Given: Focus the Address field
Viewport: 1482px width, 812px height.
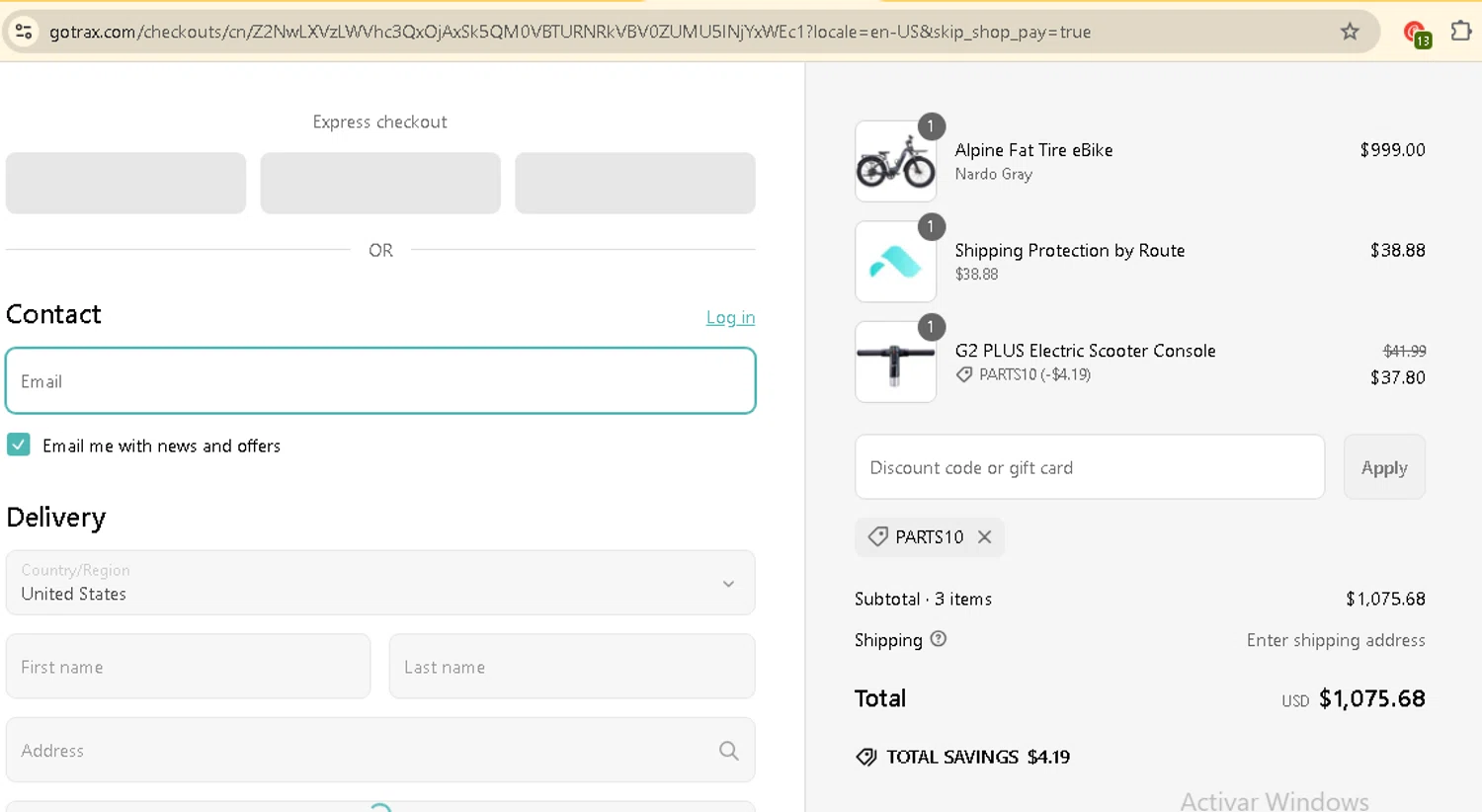Looking at the screenshot, I should pos(380,751).
